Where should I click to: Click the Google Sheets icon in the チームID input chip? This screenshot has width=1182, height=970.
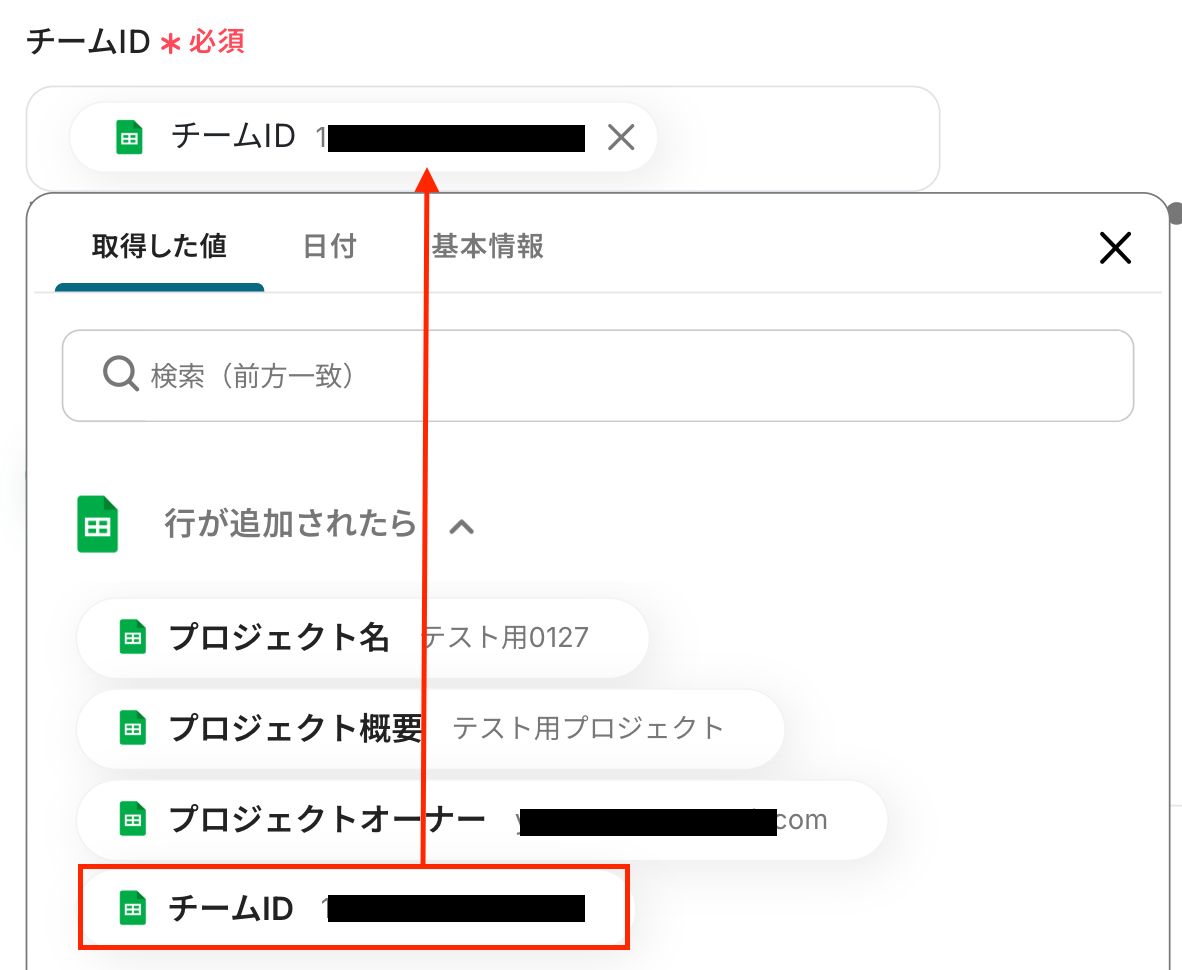(x=129, y=137)
